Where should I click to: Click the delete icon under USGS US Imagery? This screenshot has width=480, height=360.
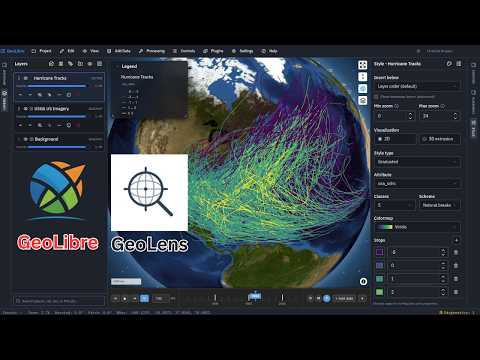[x=78, y=125]
